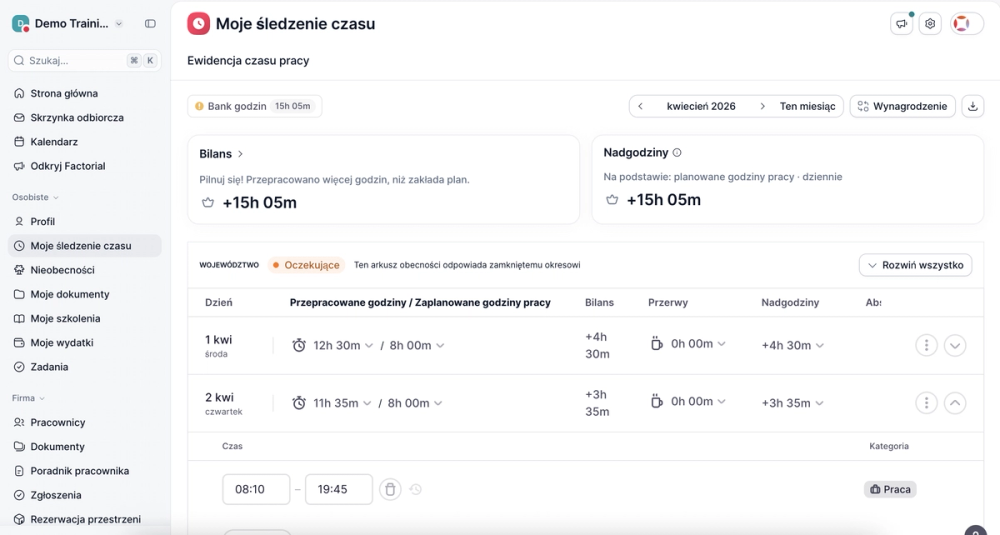Image resolution: width=1000 pixels, height=535 pixels.
Task: Open Moje szkolenia in sidebar
Action: [x=84, y=318]
